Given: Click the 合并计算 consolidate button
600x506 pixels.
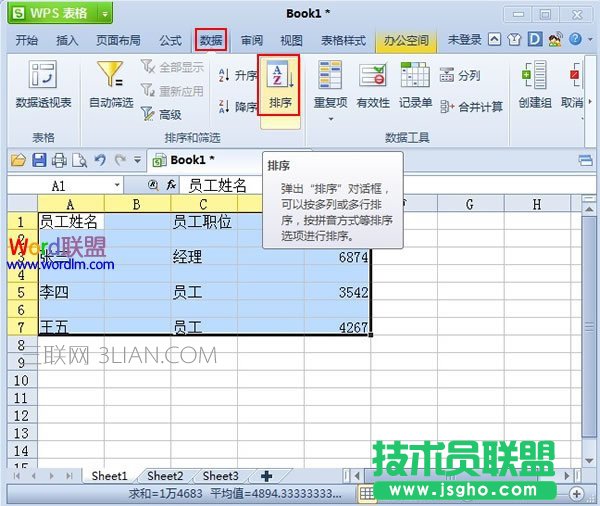Looking at the screenshot, I should click(471, 106).
